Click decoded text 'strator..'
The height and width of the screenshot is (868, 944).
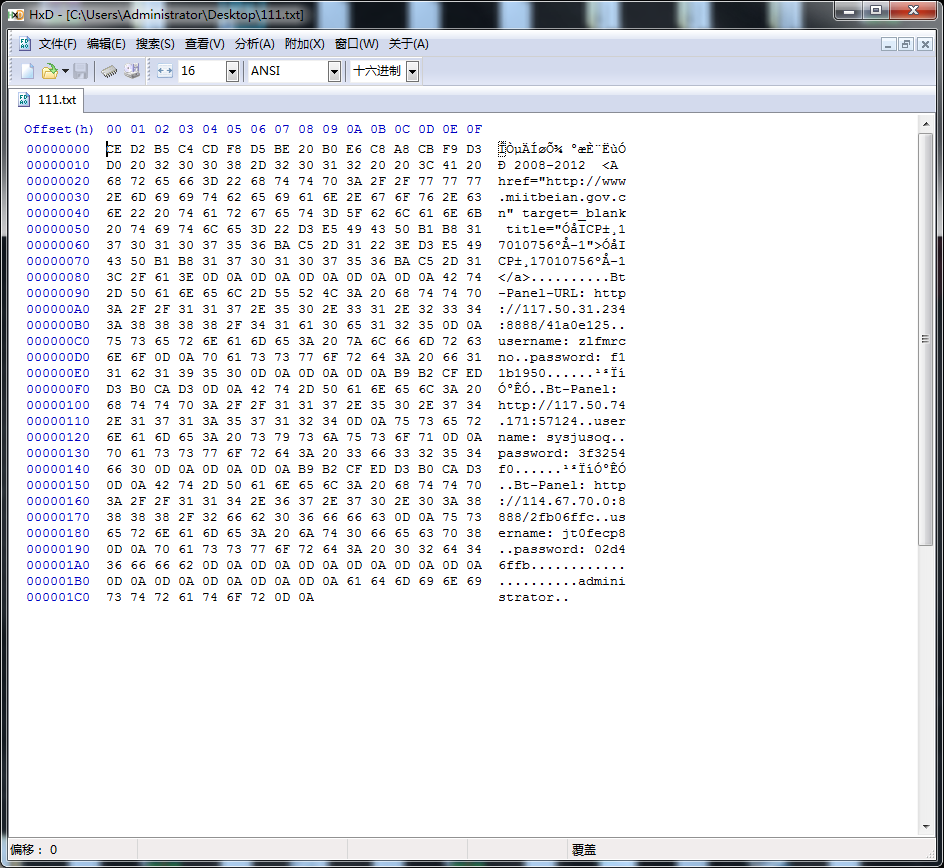533,597
